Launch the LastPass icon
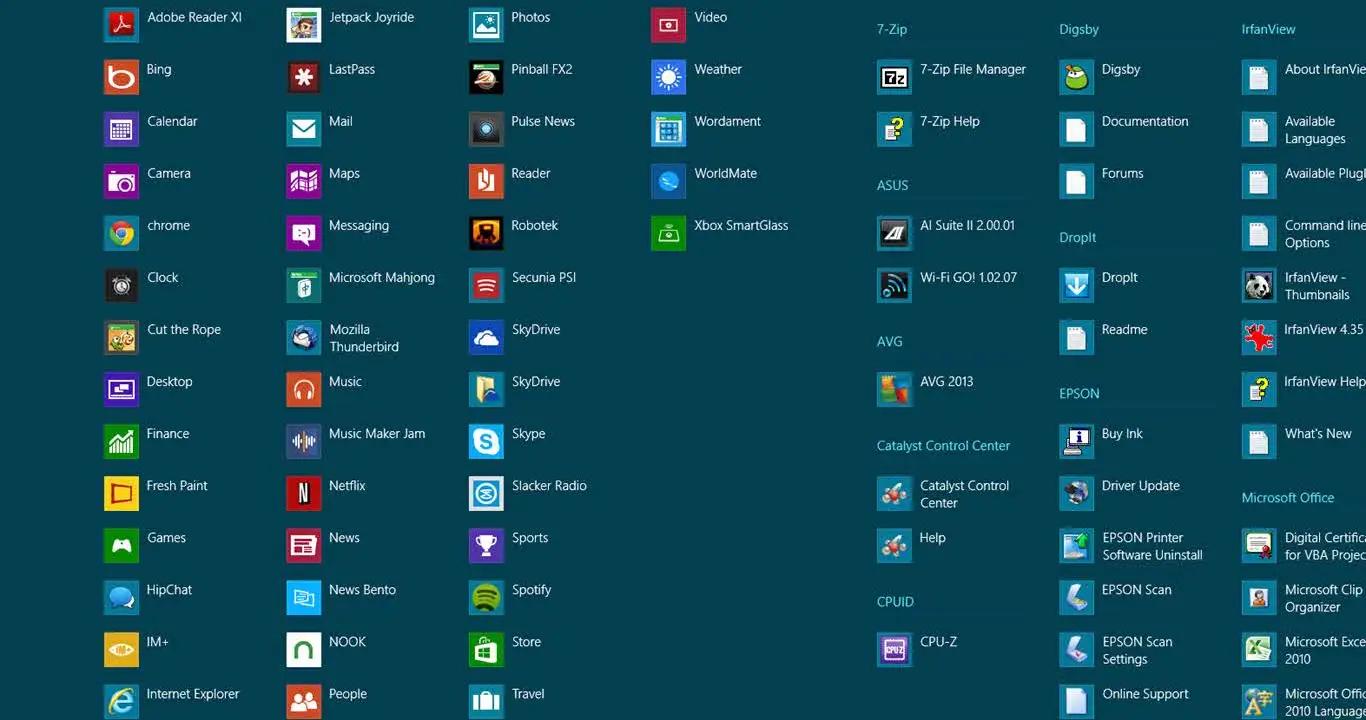This screenshot has width=1366, height=720. [304, 77]
